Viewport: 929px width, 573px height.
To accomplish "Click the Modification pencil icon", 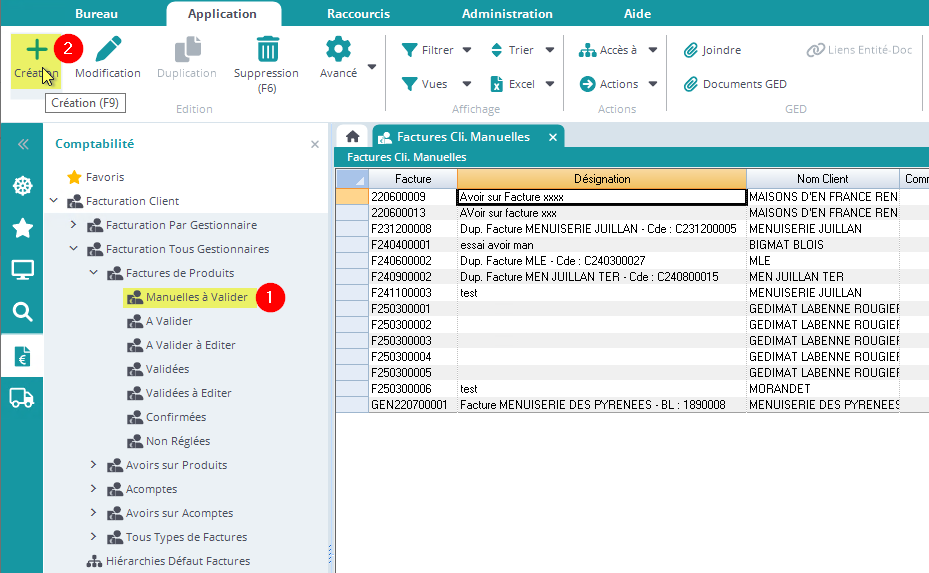I will click(x=108, y=50).
